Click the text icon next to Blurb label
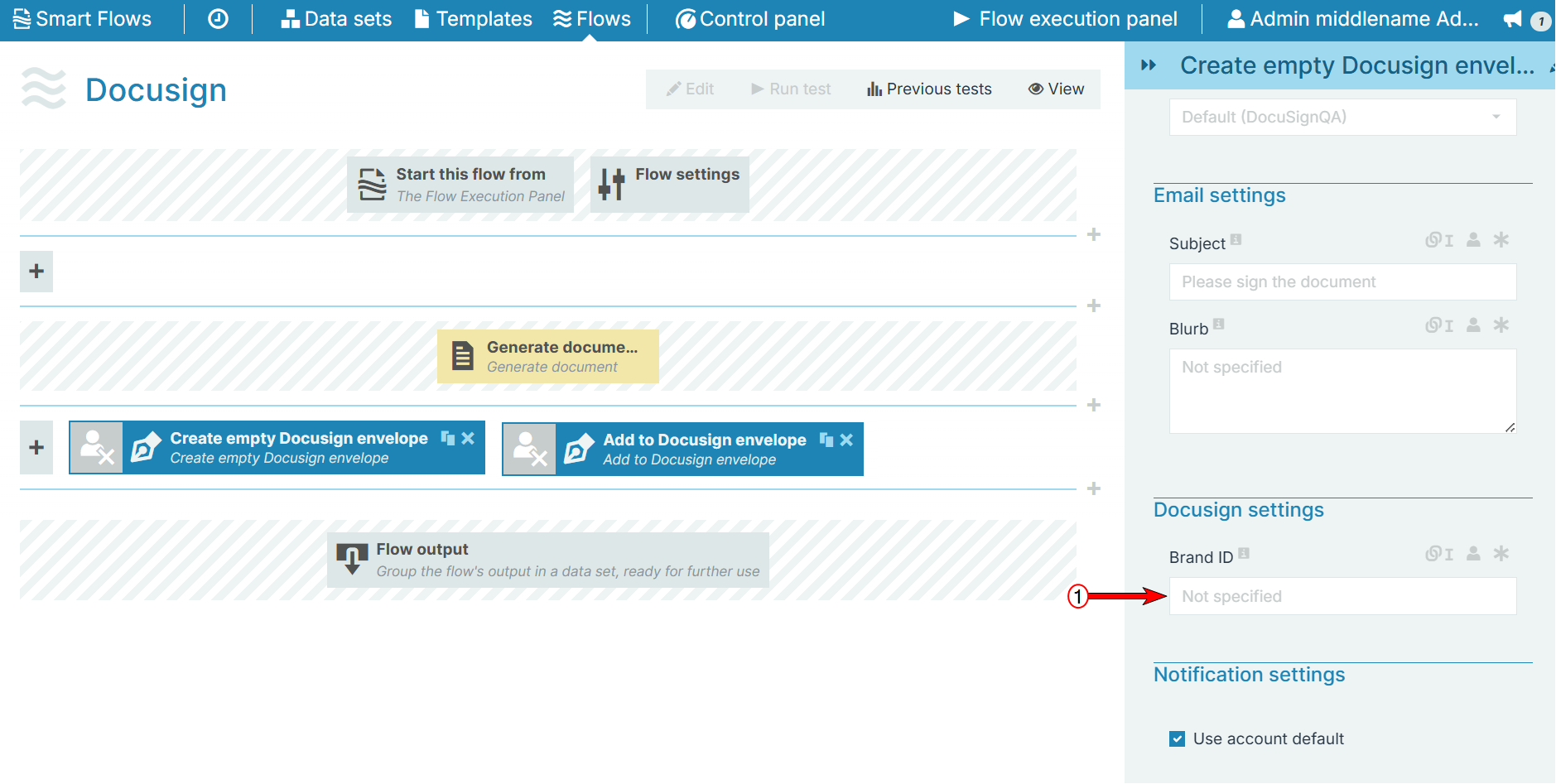Screen dimensions: 1556x784 click(x=1449, y=325)
